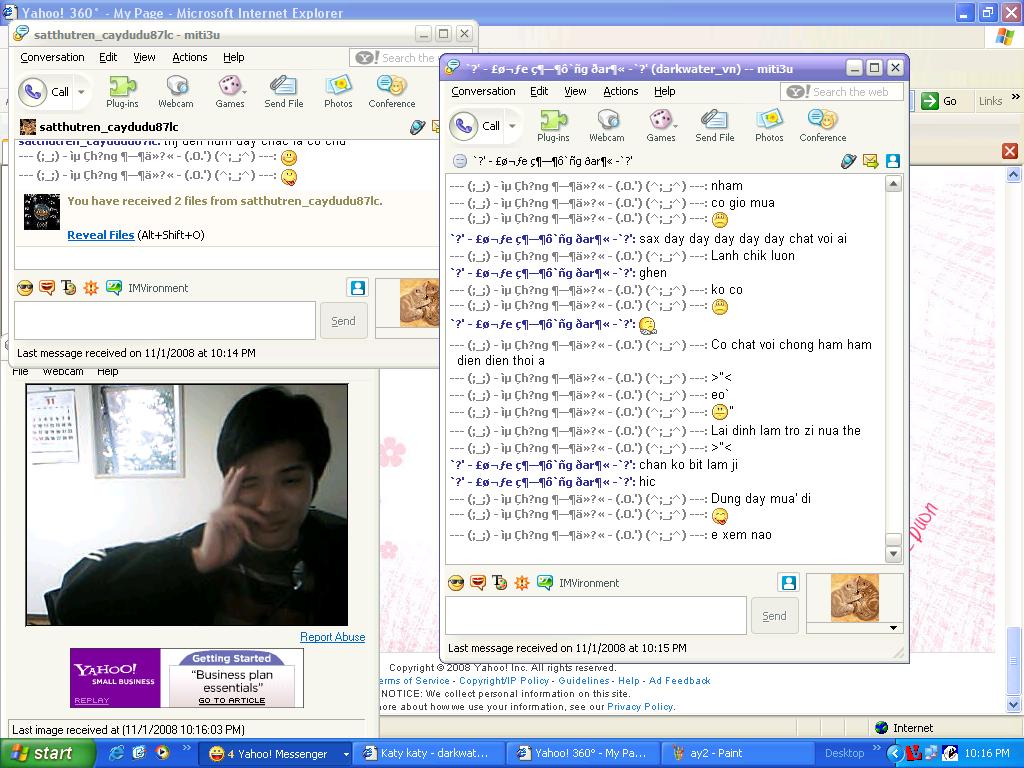Screen dimensions: 1024x768
Task: Click the Webcam icon in darkwater_vn chat toolbar
Action: pyautogui.click(x=606, y=121)
